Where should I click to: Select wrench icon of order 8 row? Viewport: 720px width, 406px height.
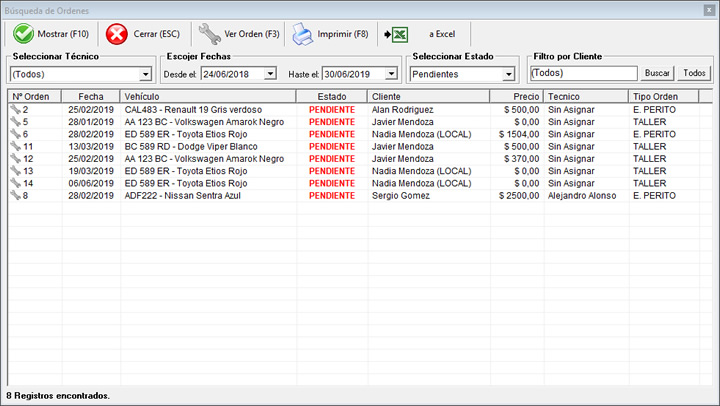coord(15,195)
